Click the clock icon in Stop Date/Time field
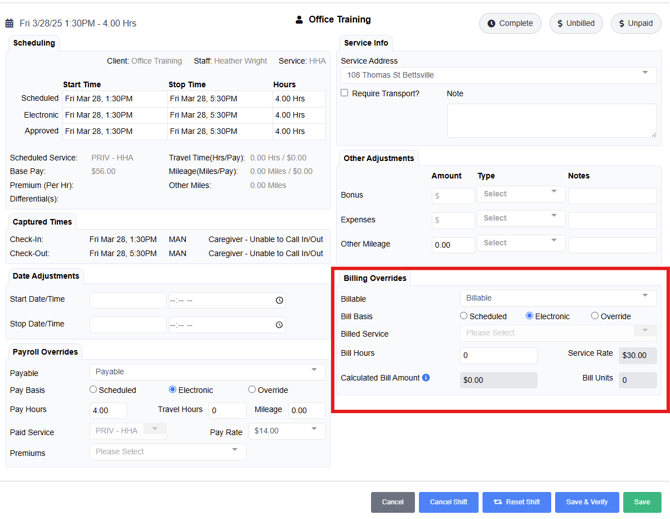The height and width of the screenshot is (519, 670). point(279,324)
